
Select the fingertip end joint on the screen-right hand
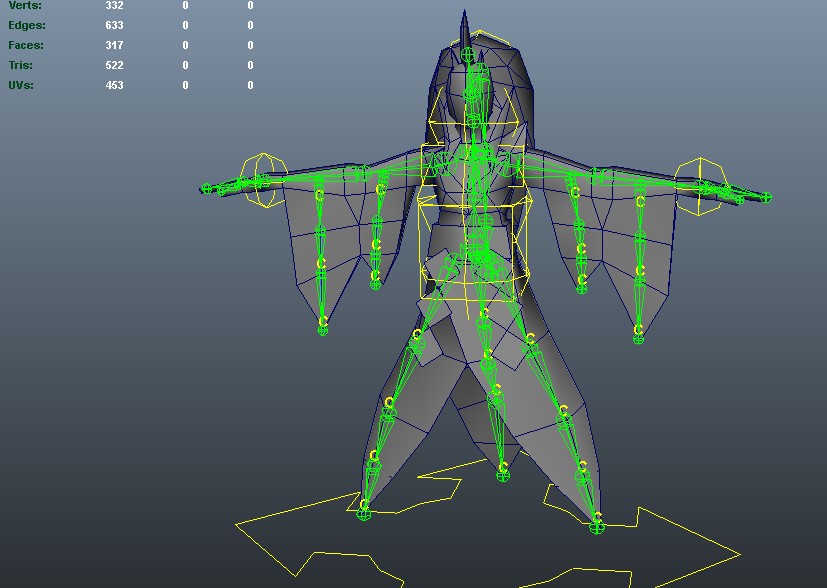tap(766, 197)
